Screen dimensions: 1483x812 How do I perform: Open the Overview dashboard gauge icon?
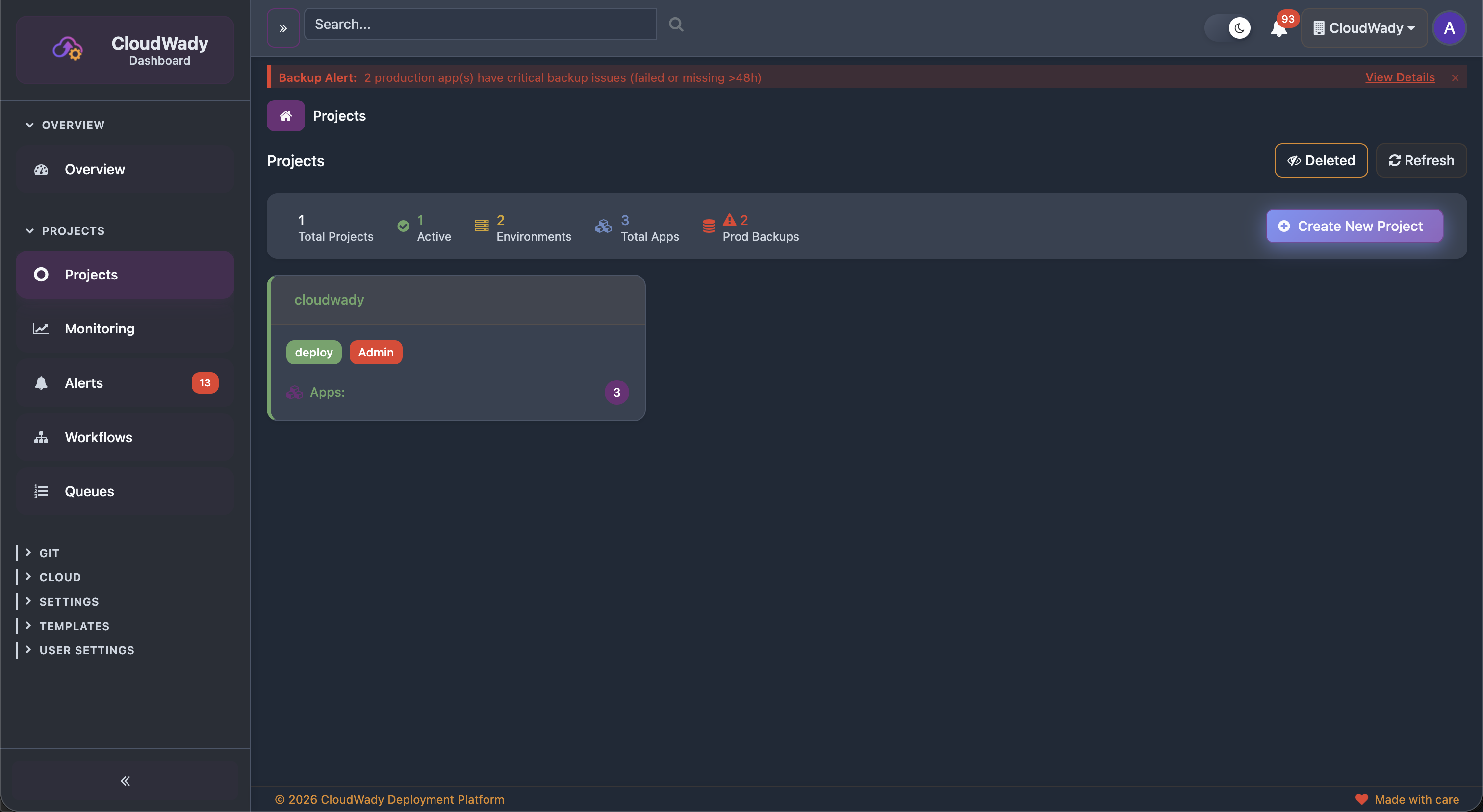41,169
